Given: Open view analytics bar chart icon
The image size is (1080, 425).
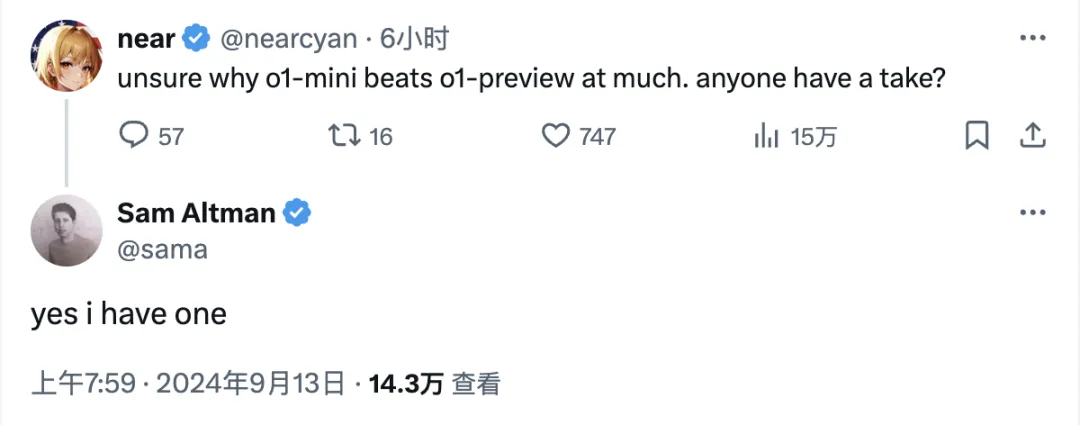Looking at the screenshot, I should (766, 136).
